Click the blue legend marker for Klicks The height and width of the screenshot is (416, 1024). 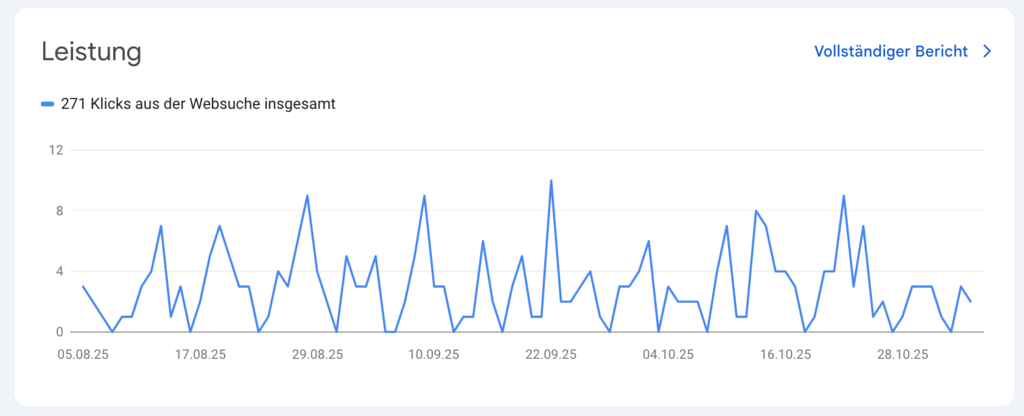pos(48,104)
